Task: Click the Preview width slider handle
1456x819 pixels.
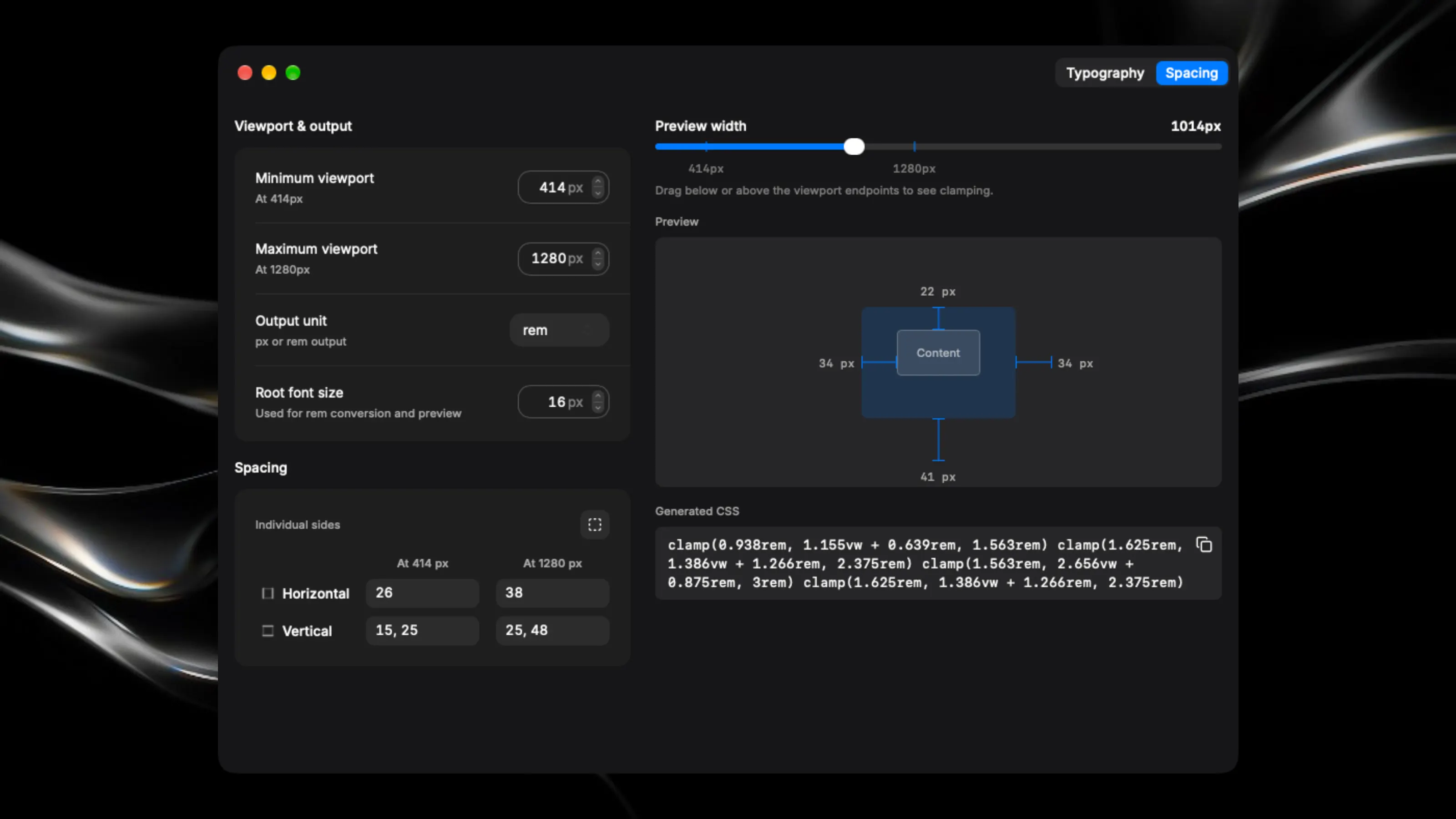Action: click(x=854, y=147)
